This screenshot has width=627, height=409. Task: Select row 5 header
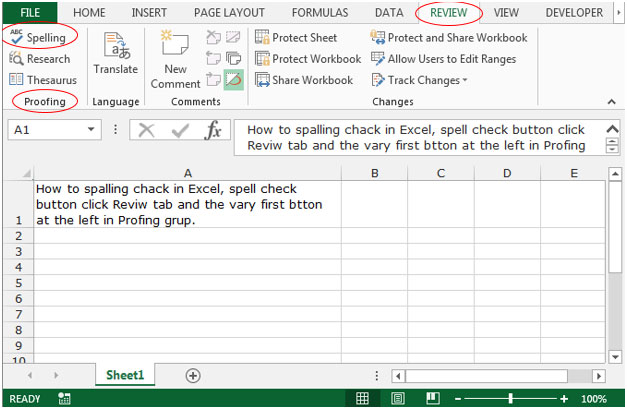(18, 283)
